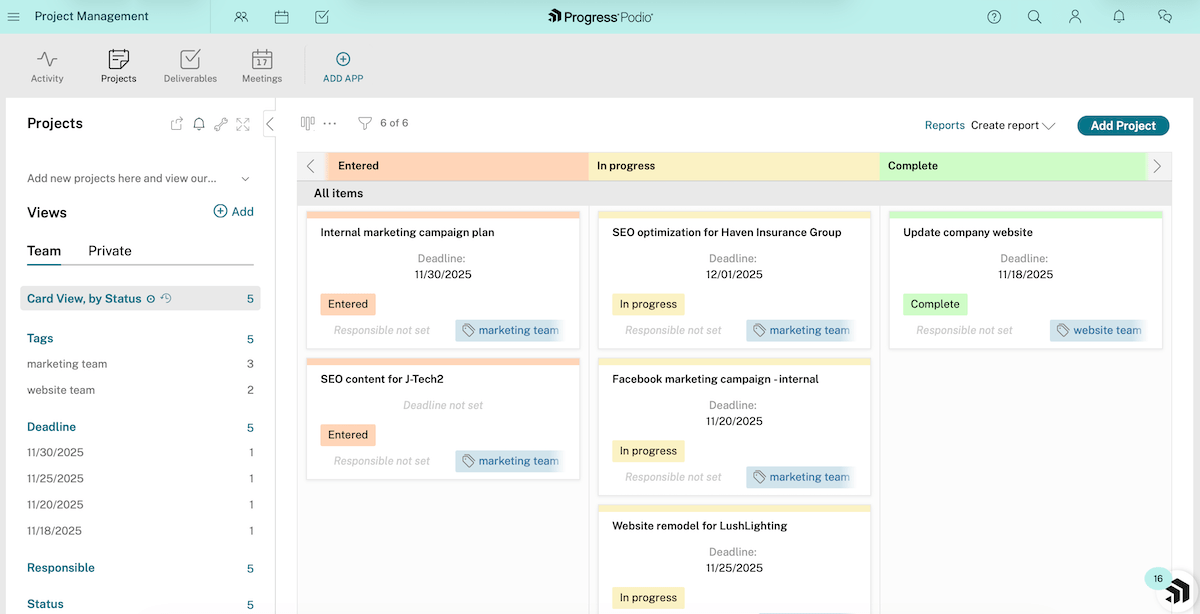This screenshot has height=614, width=1200.
Task: Click the help question mark icon
Action: click(x=993, y=16)
